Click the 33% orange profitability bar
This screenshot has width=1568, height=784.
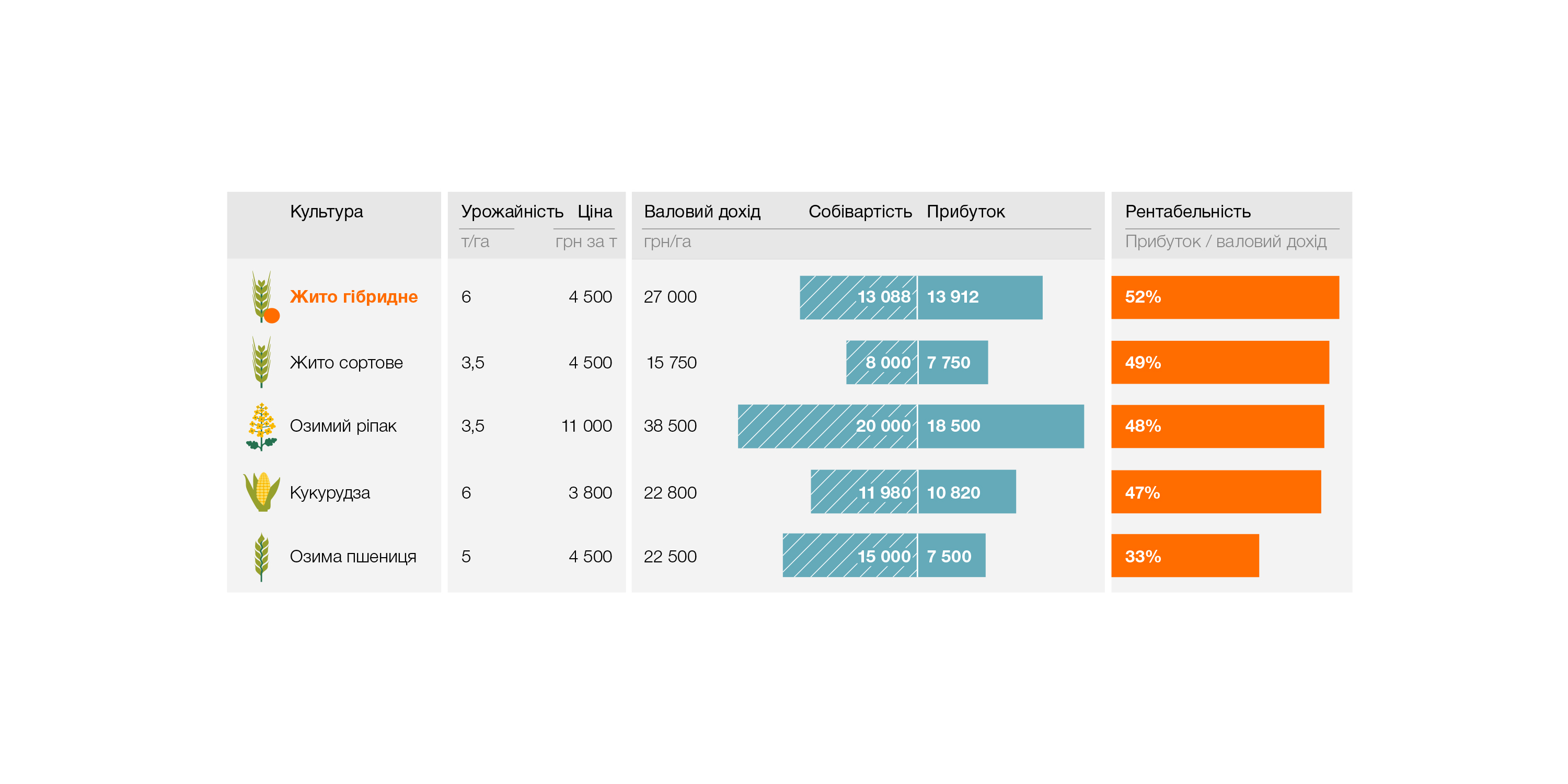click(1184, 556)
